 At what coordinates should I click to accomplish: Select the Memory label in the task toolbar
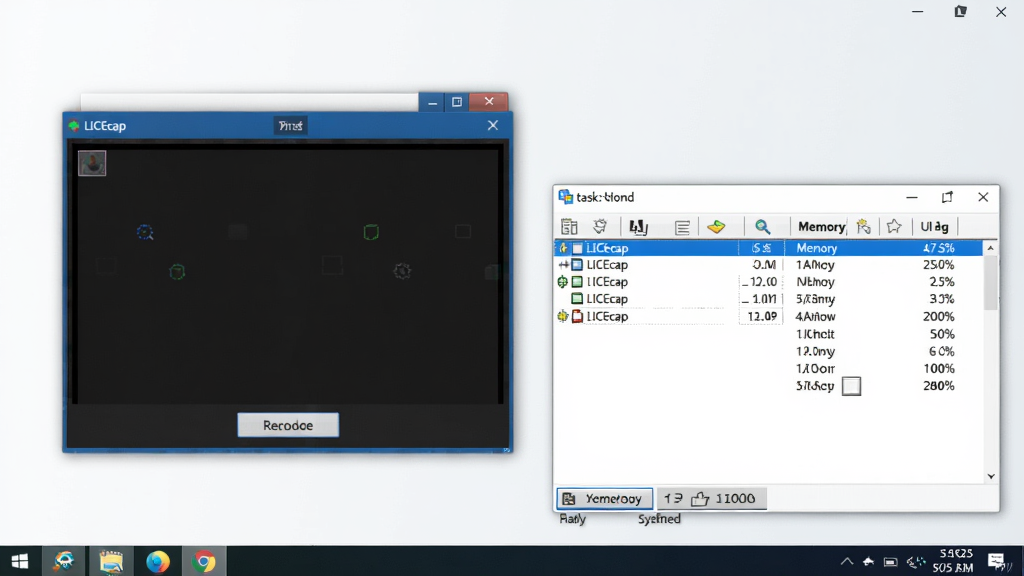[821, 227]
